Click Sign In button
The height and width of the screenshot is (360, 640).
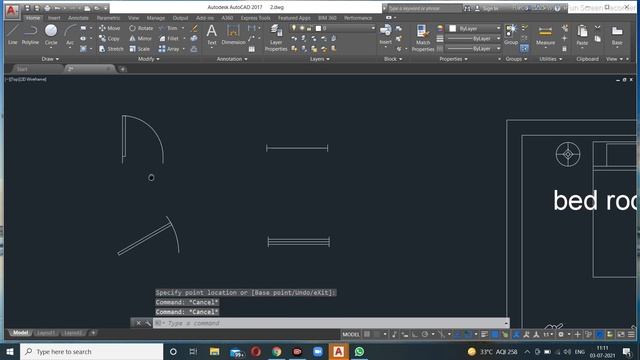(487, 8)
